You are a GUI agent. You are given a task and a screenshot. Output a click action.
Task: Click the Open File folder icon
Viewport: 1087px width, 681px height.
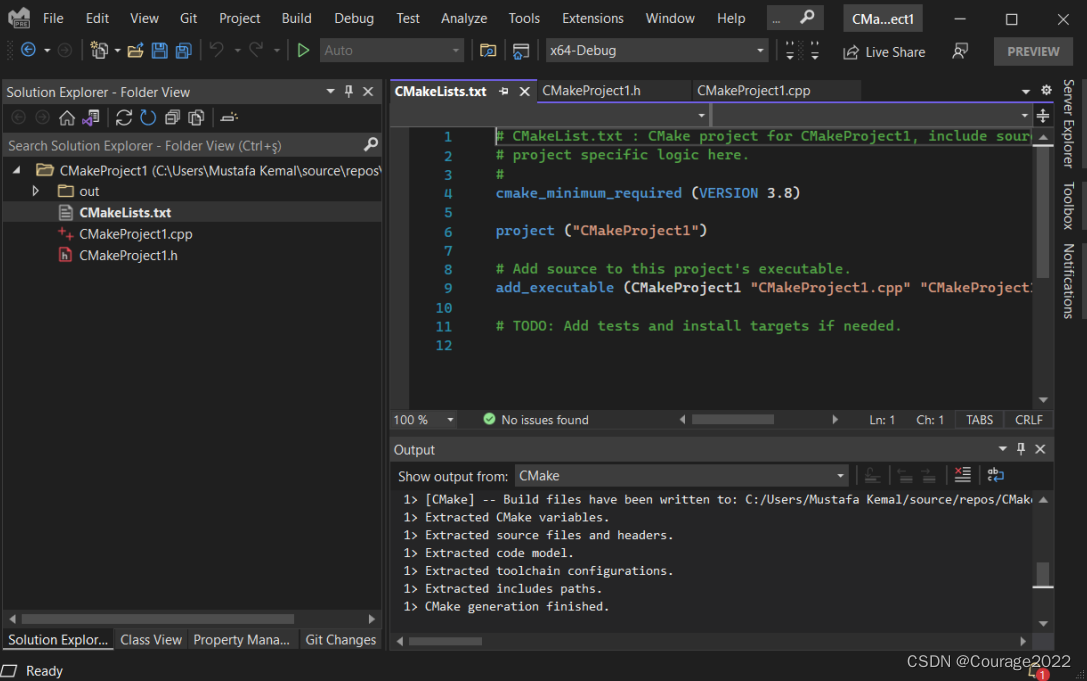pyautogui.click(x=134, y=51)
